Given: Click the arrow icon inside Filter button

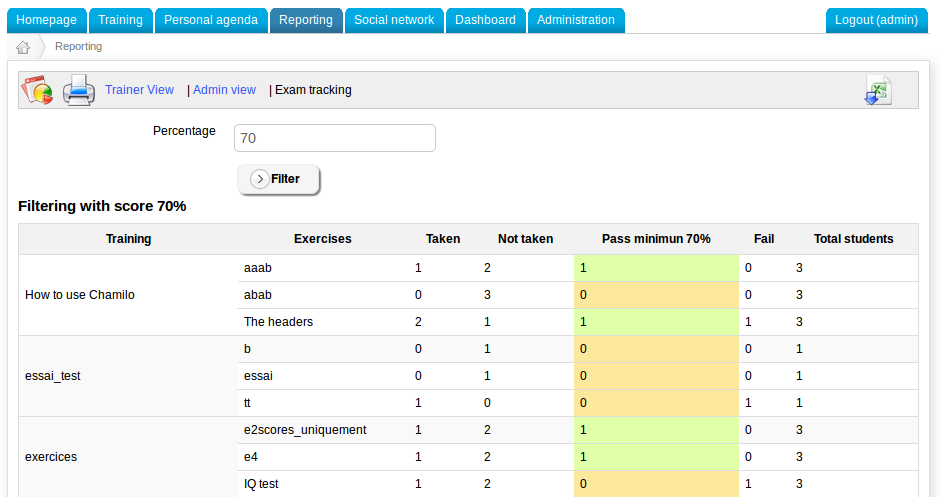Looking at the screenshot, I should 259,179.
